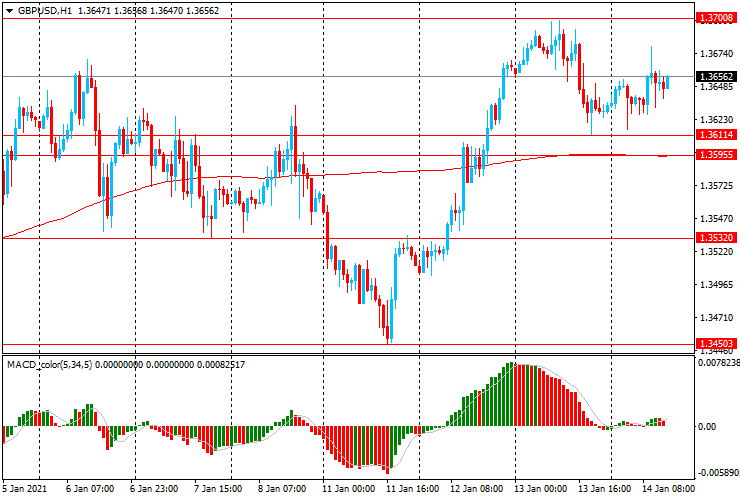The image size is (740, 500).
Task: Select the 1.37008 red price label
Action: (x=716, y=18)
